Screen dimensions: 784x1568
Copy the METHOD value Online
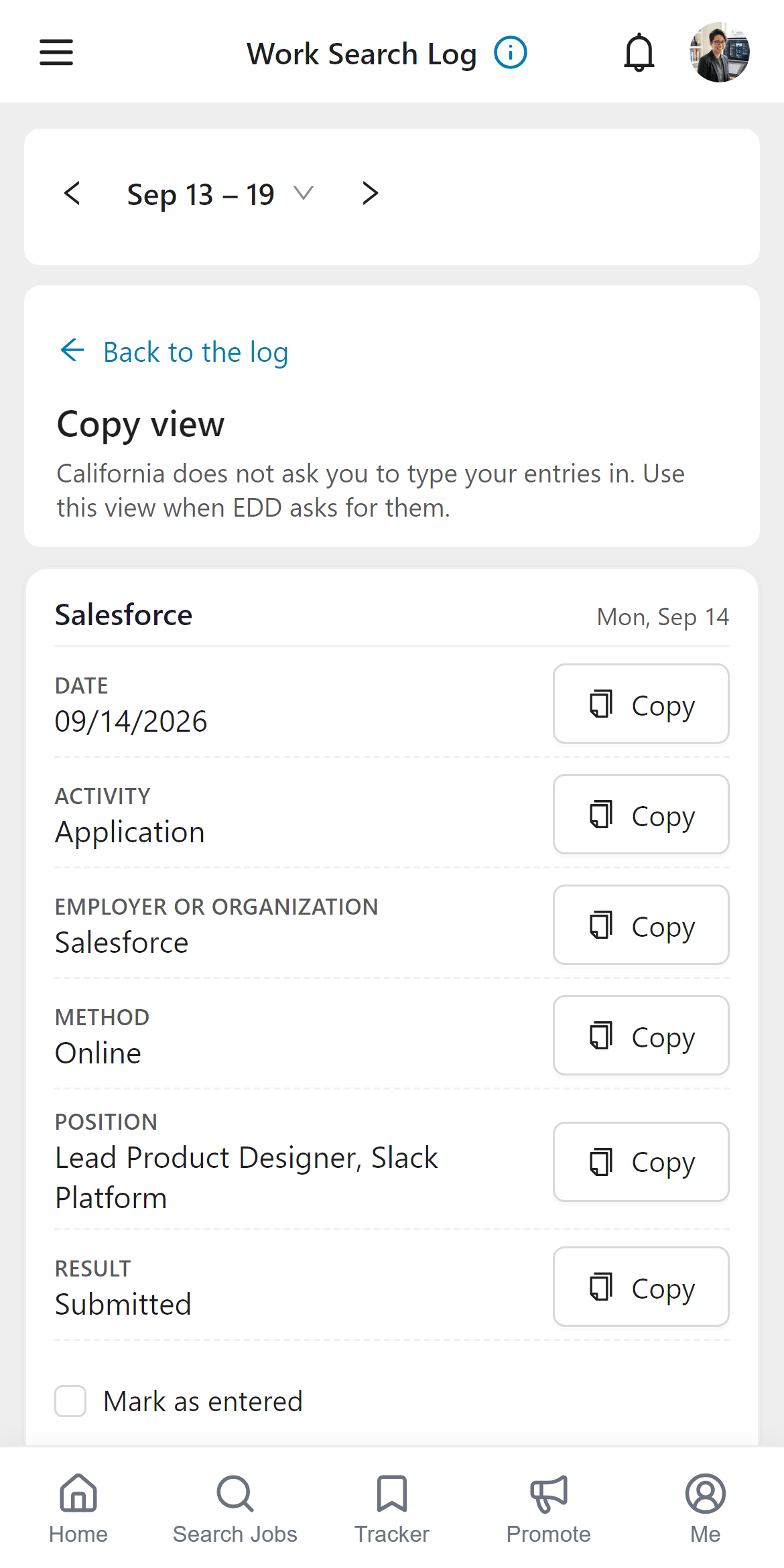(x=641, y=1035)
